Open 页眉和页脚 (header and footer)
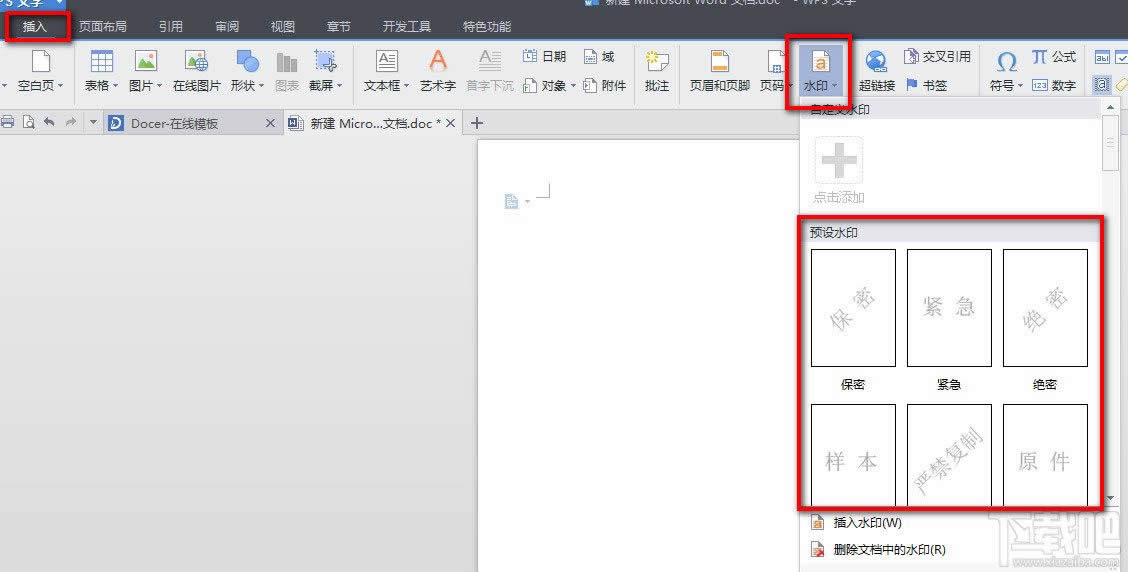The height and width of the screenshot is (572, 1128). [x=719, y=62]
